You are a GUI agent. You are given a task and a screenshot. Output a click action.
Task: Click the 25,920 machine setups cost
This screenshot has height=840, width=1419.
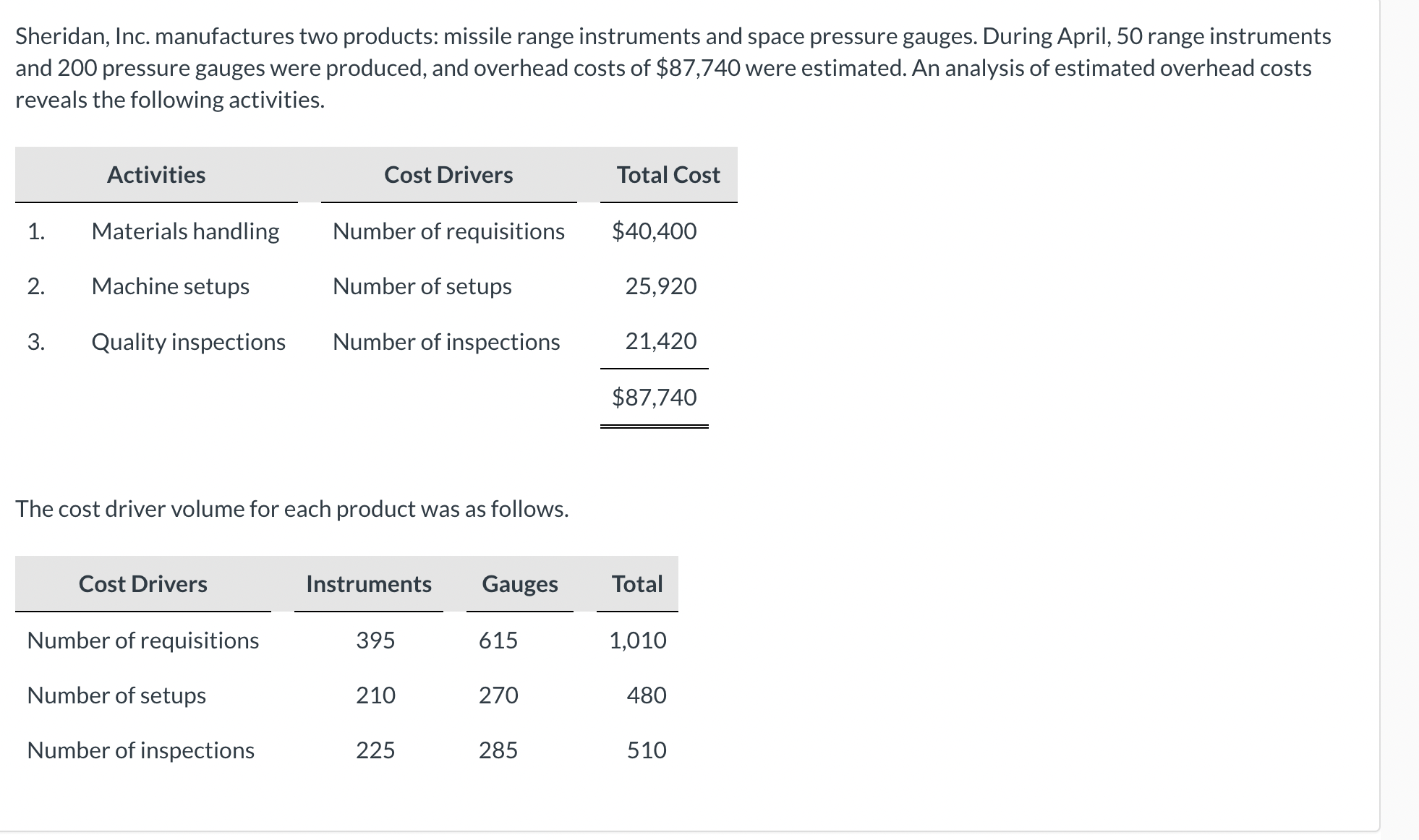(x=660, y=286)
